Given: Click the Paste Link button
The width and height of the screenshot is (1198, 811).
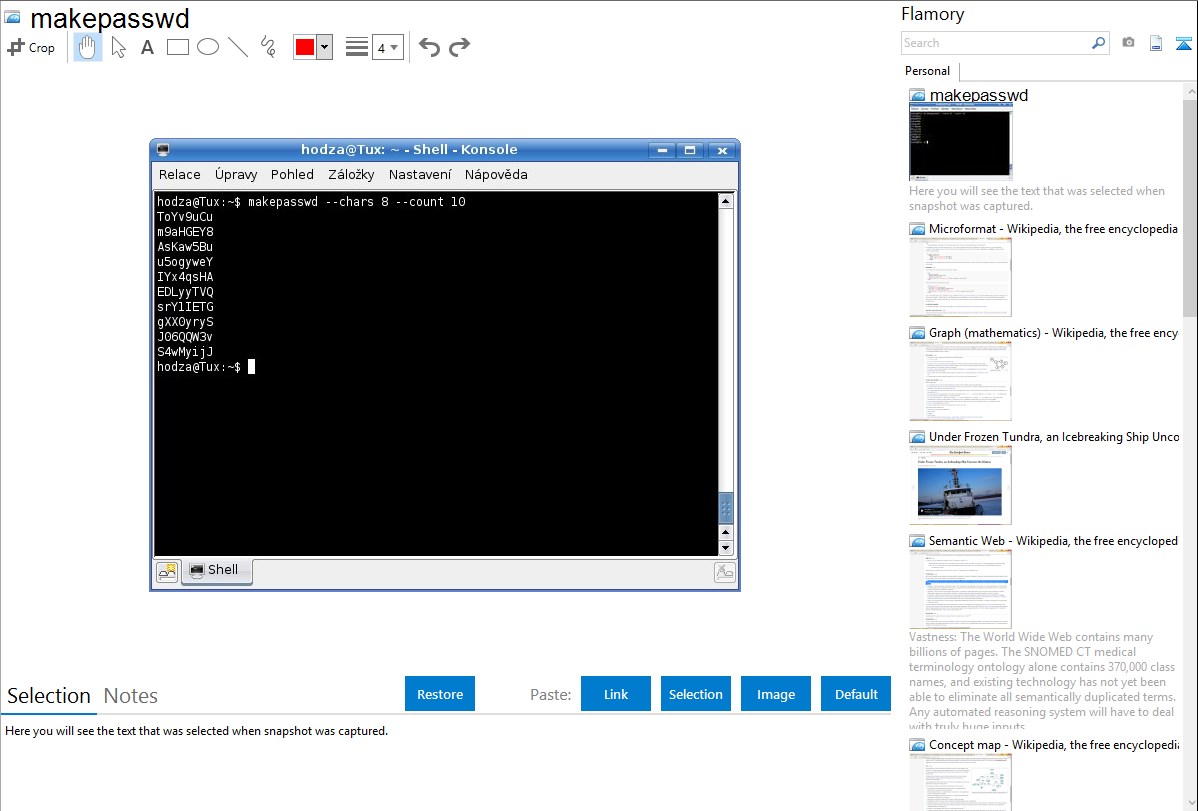Looking at the screenshot, I should tap(616, 694).
